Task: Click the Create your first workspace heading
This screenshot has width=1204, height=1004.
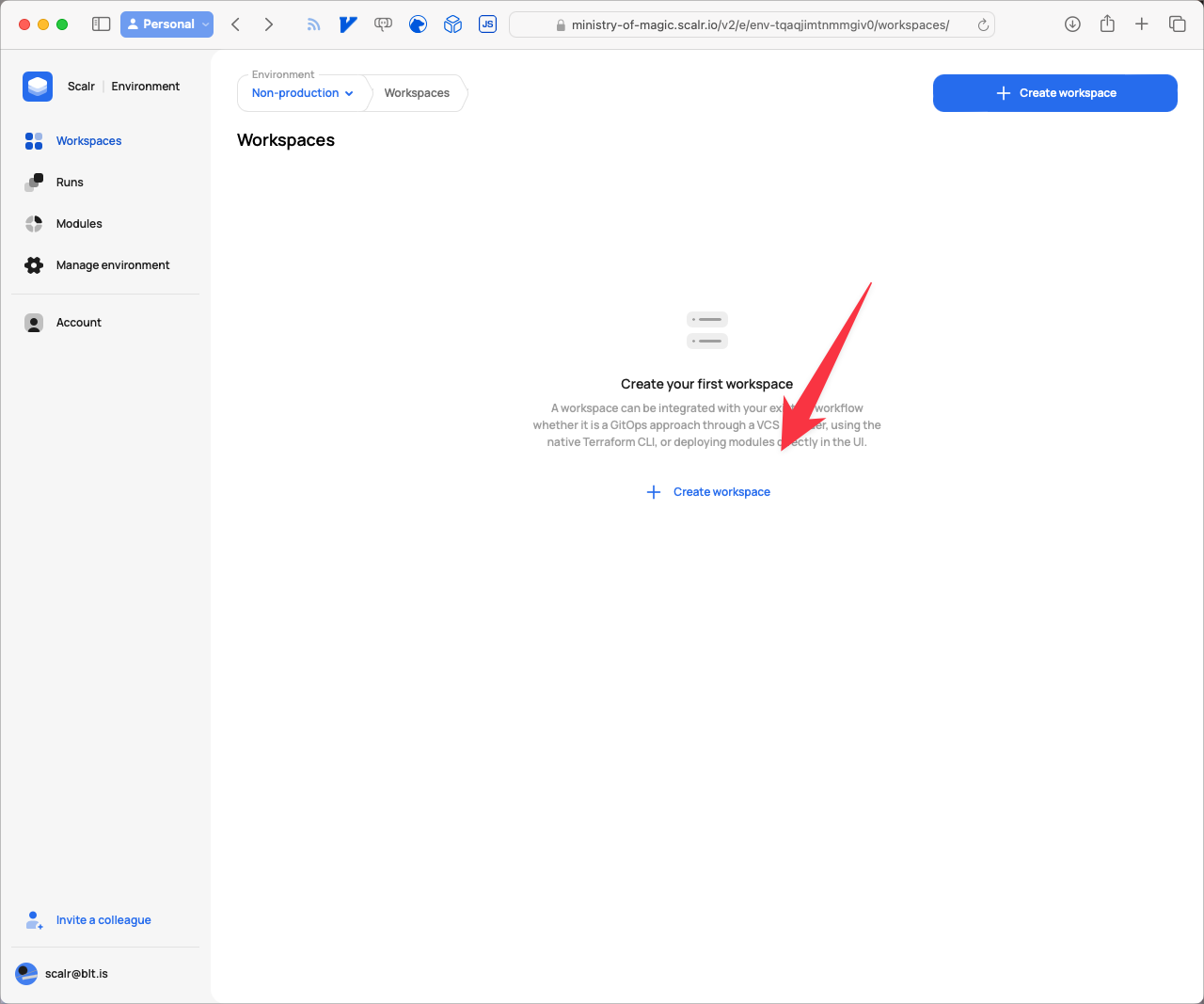Action: [706, 384]
